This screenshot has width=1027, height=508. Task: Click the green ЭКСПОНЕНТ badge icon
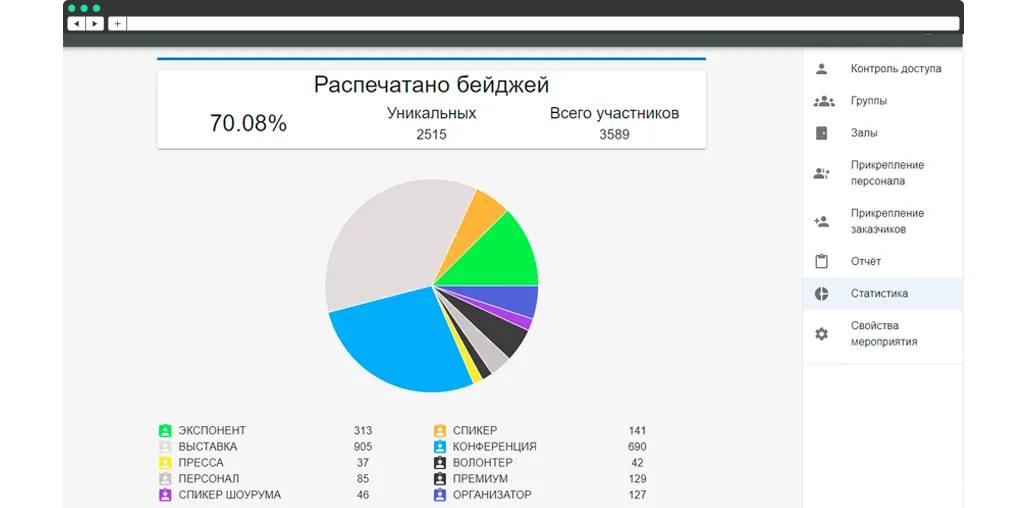(x=165, y=431)
